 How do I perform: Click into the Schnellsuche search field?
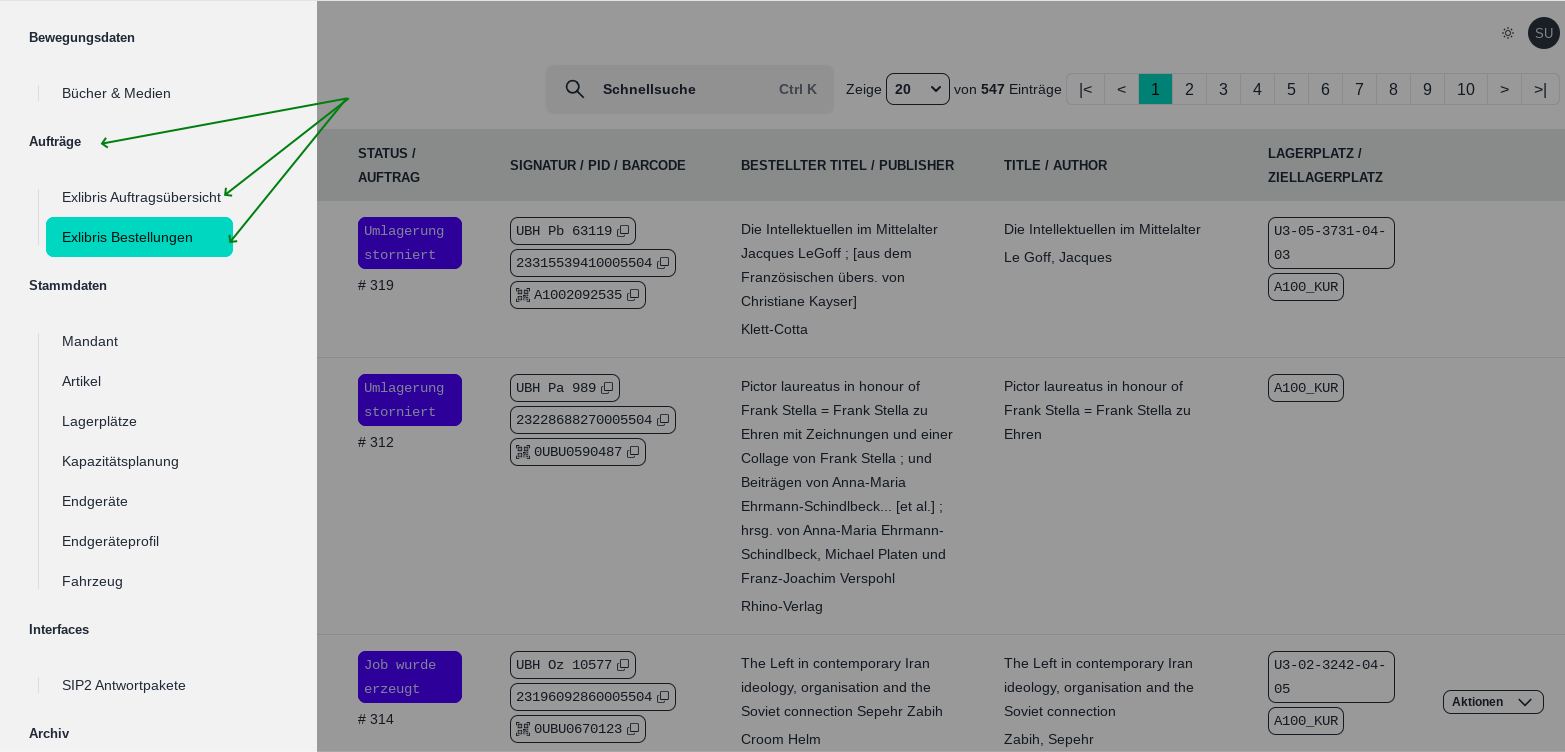point(680,89)
